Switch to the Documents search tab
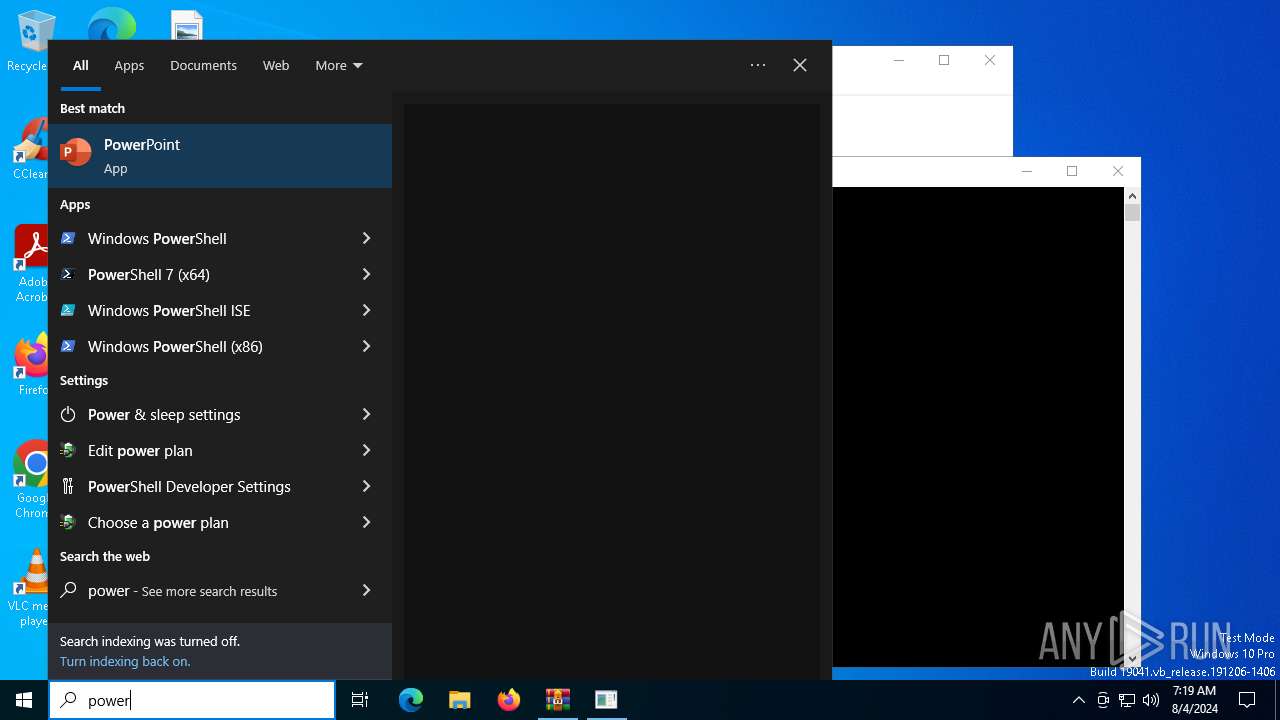This screenshot has width=1280, height=720. (x=203, y=65)
